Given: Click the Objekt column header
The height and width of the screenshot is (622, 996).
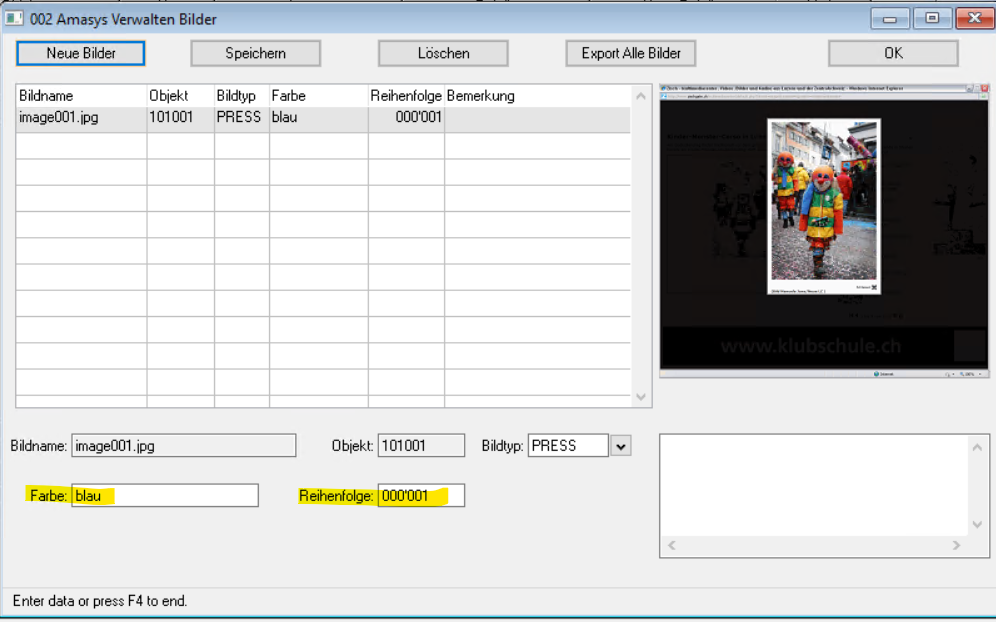Looking at the screenshot, I should pyautogui.click(x=180, y=96).
